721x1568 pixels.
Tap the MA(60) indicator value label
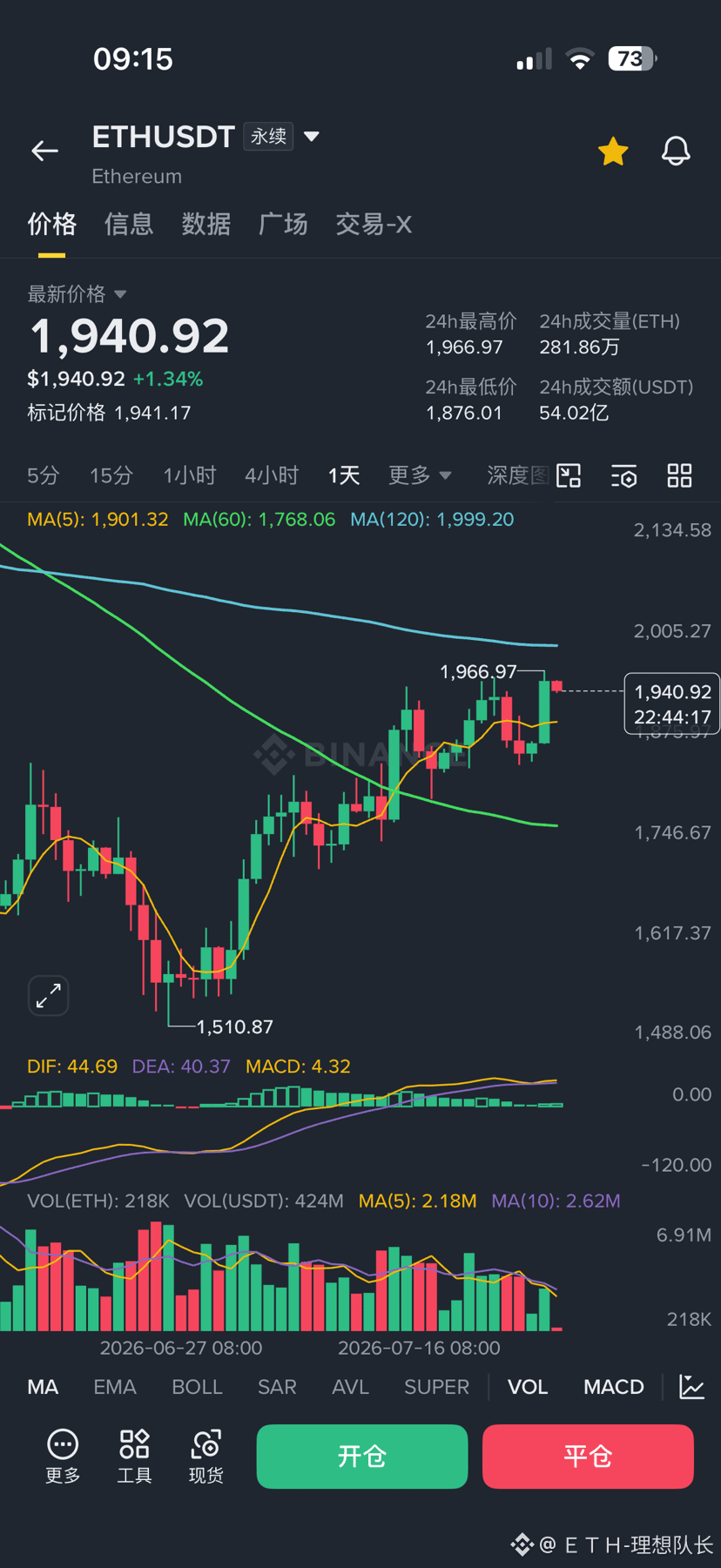pos(259,520)
